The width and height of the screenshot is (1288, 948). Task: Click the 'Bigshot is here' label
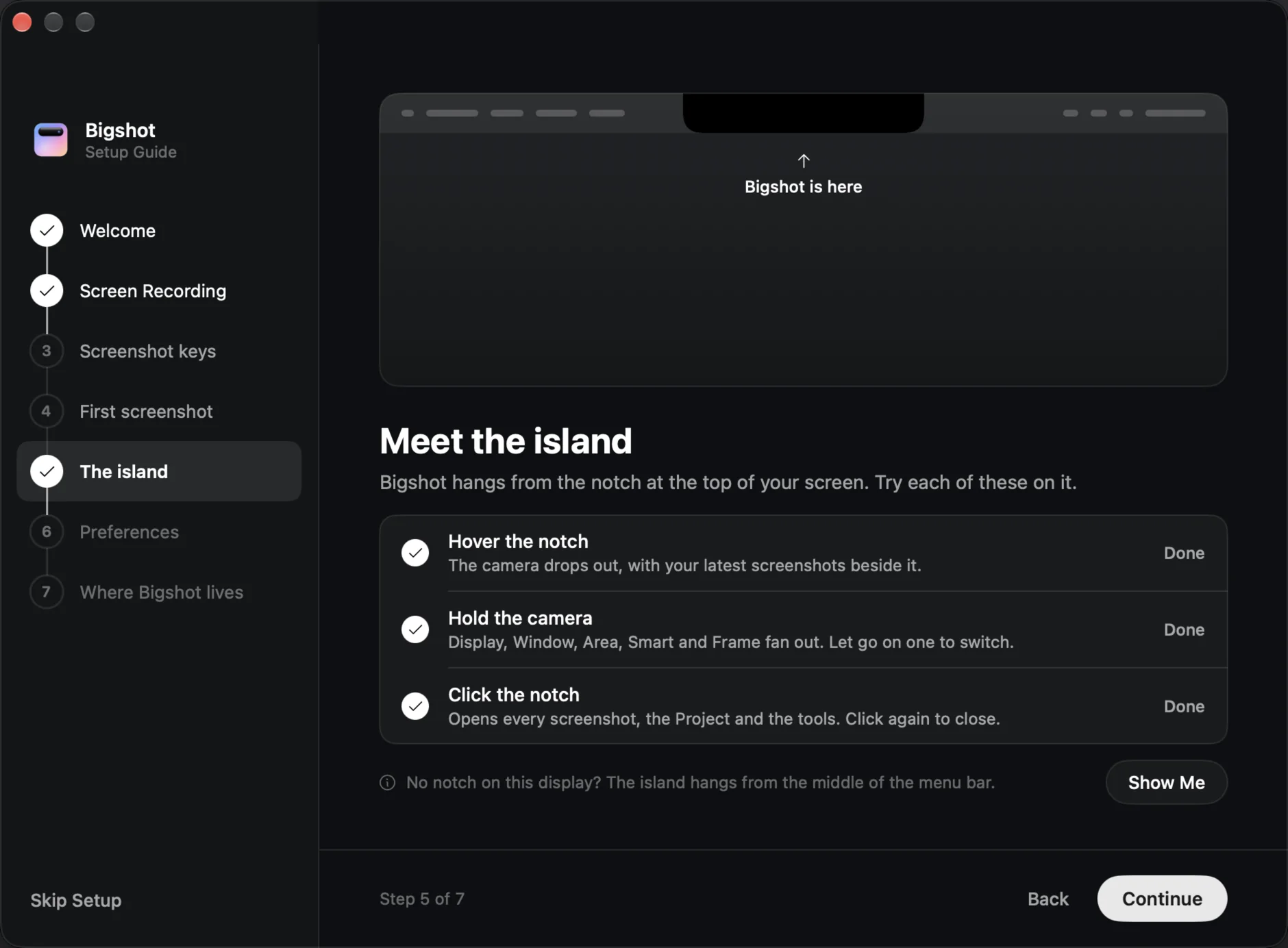(x=803, y=187)
